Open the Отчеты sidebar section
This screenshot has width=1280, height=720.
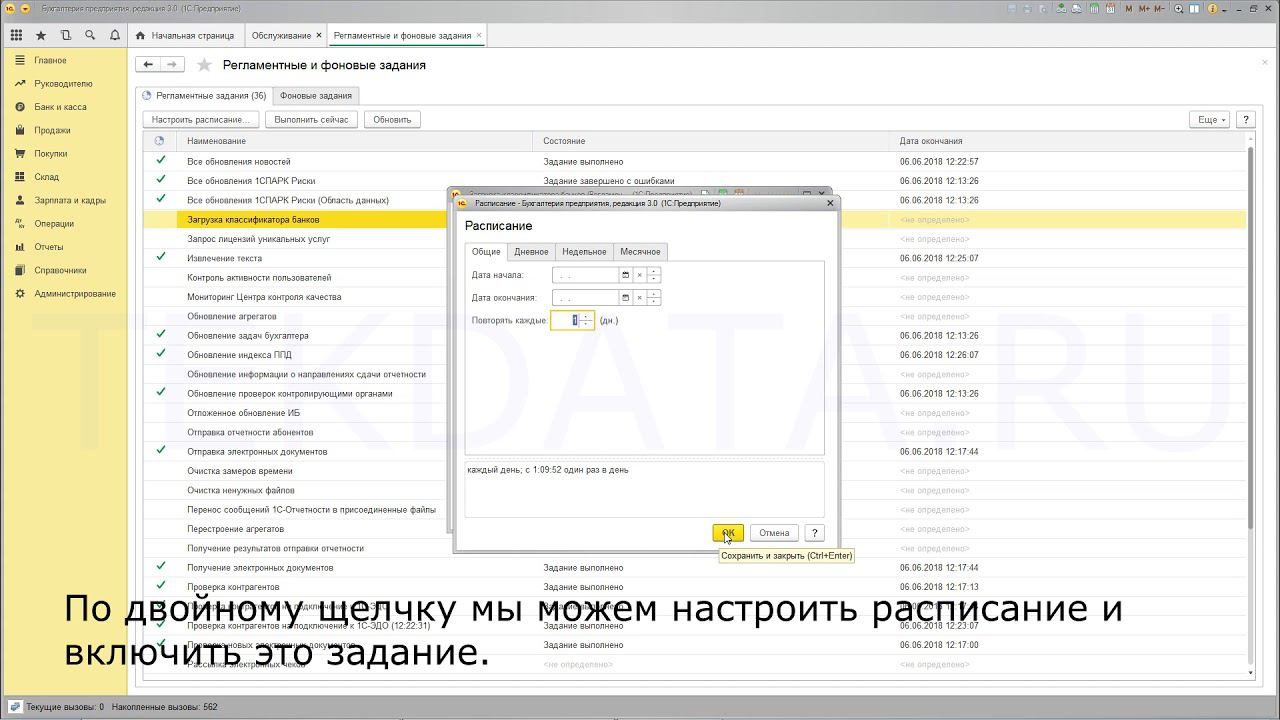coord(48,247)
